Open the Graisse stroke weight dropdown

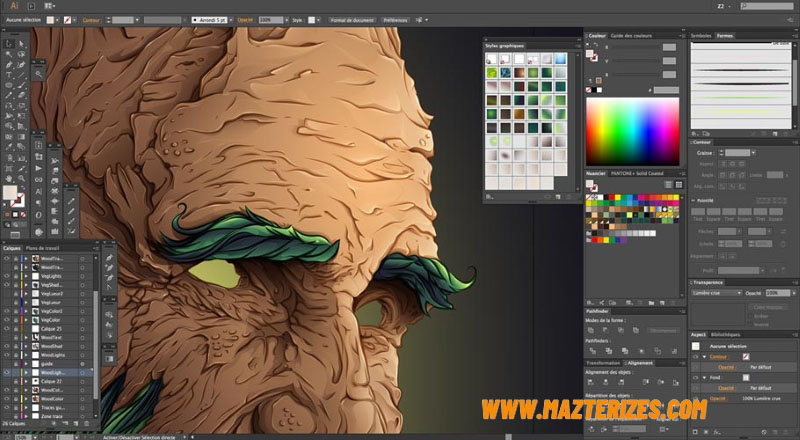(x=753, y=153)
